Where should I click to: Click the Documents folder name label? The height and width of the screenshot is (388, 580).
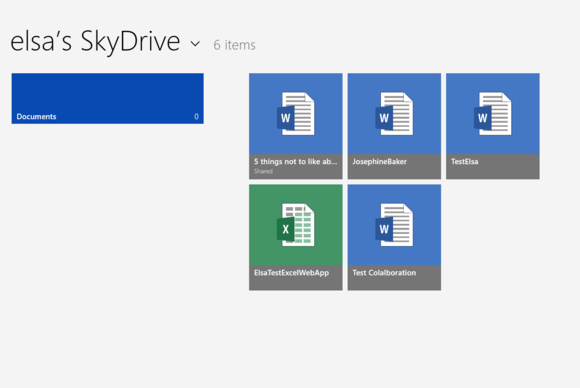(36, 117)
